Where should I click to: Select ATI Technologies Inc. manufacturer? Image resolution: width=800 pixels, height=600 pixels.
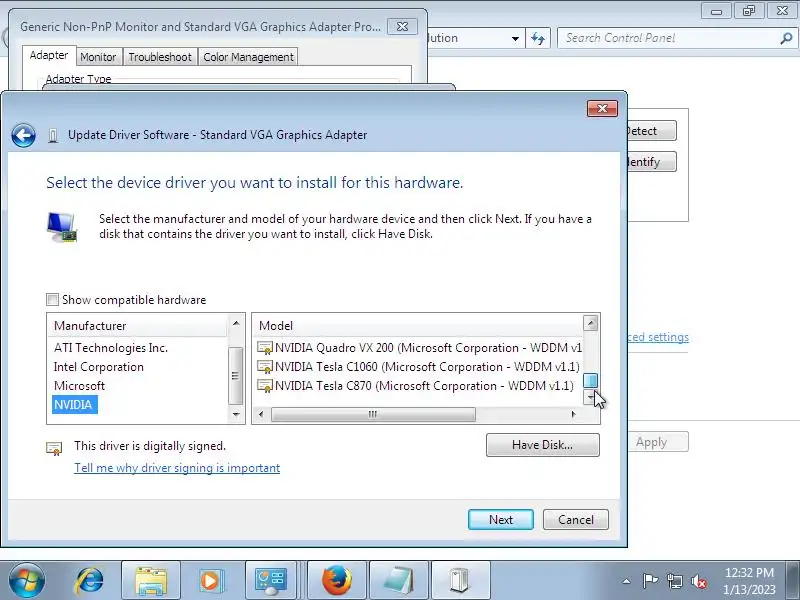[111, 348]
